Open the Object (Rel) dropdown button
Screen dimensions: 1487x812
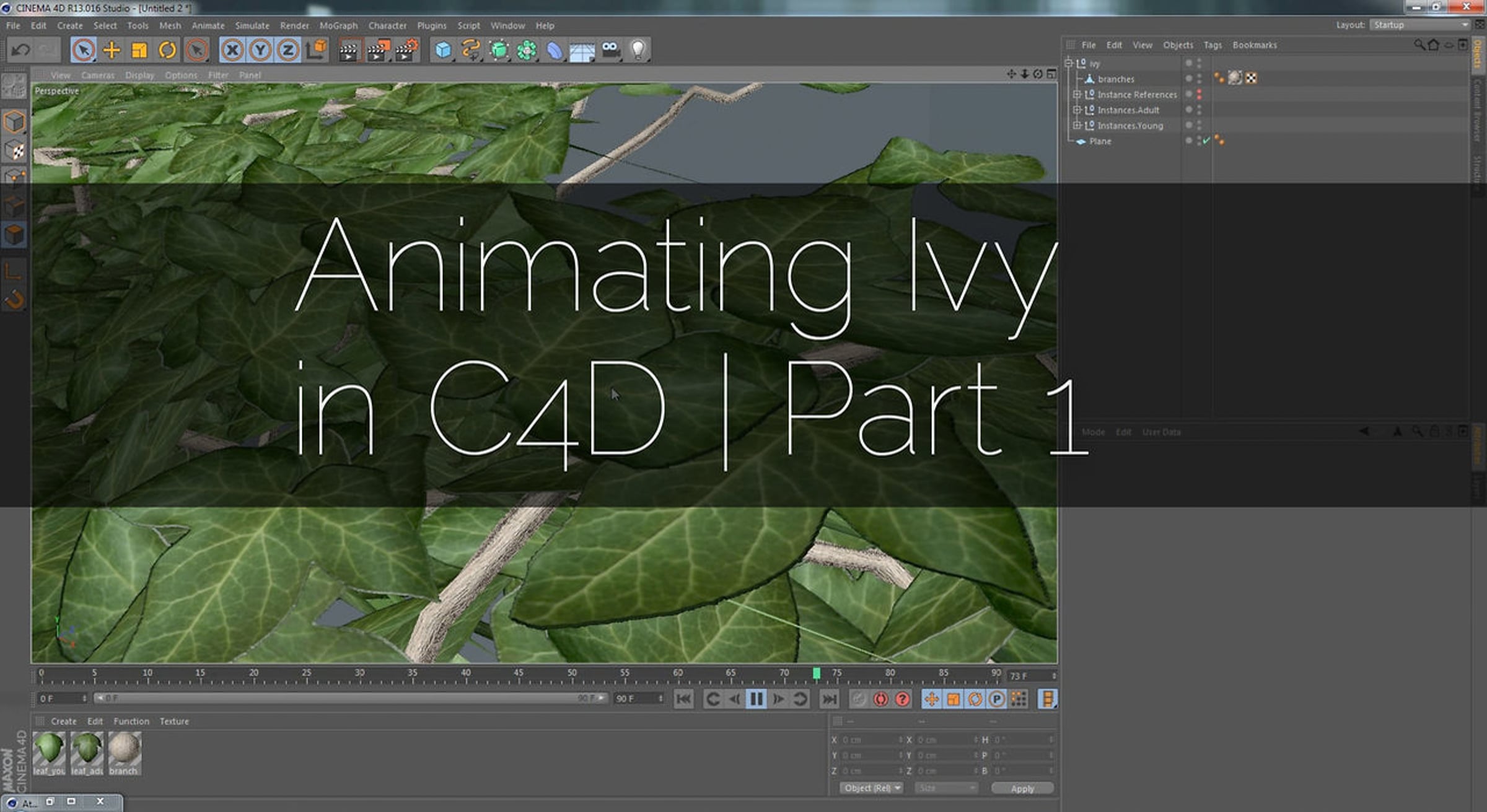pos(872,788)
